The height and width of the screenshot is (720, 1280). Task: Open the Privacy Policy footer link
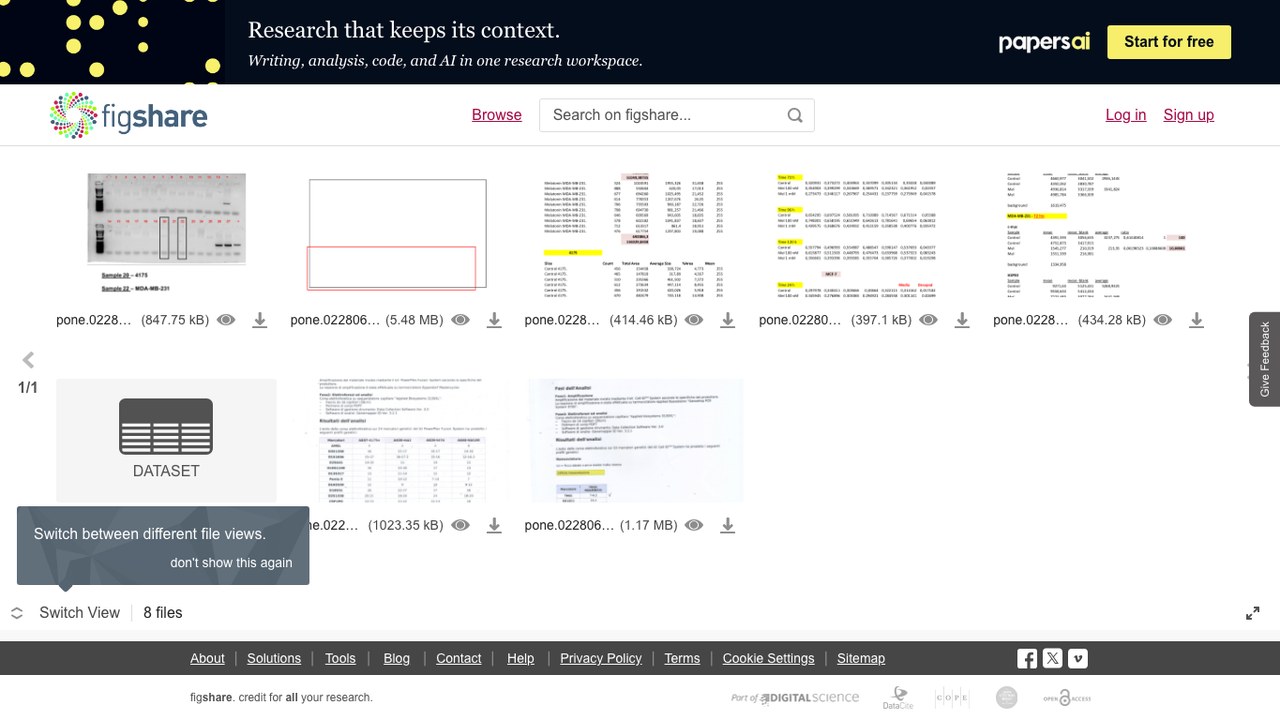click(x=601, y=658)
